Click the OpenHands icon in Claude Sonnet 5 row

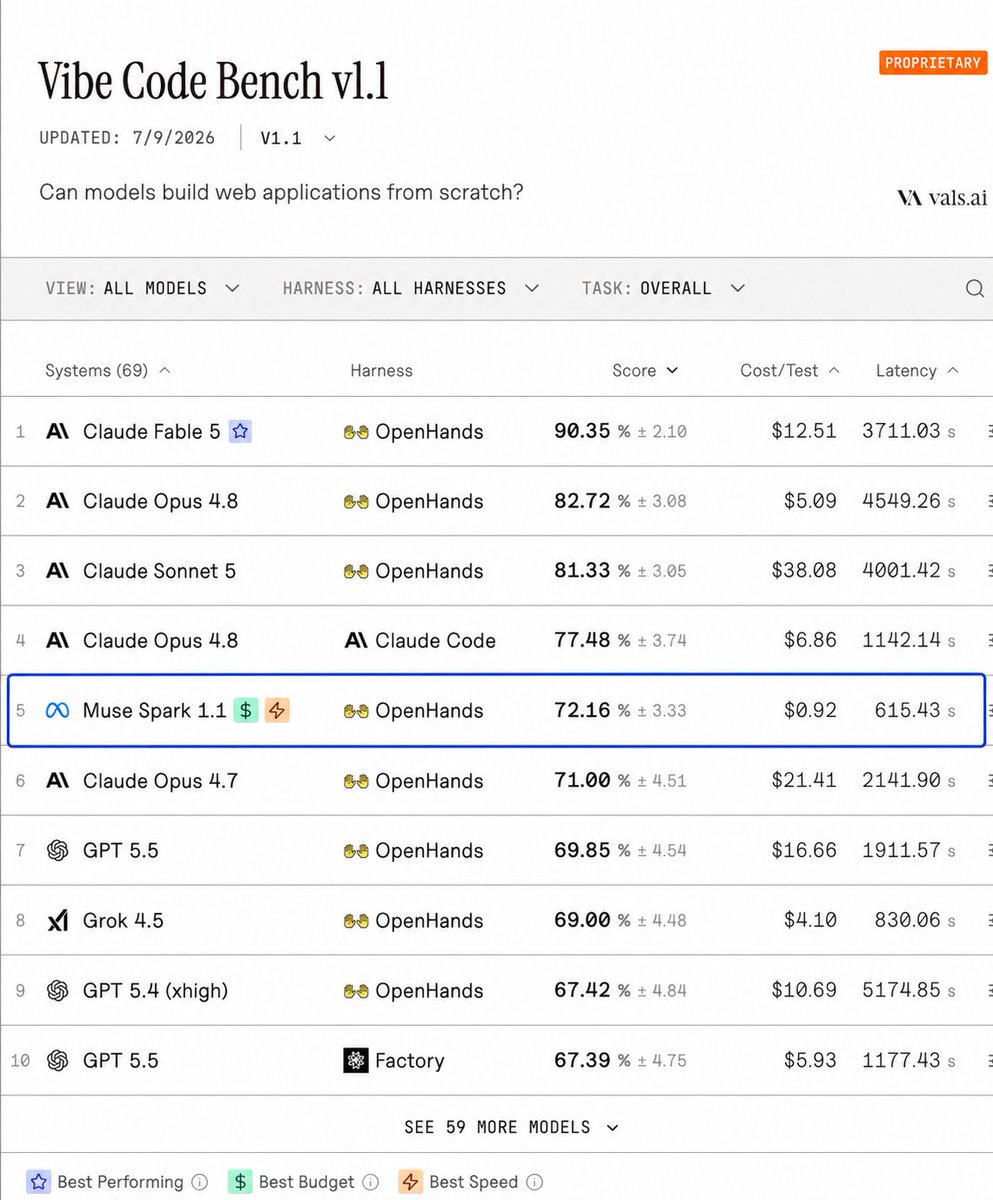point(356,571)
